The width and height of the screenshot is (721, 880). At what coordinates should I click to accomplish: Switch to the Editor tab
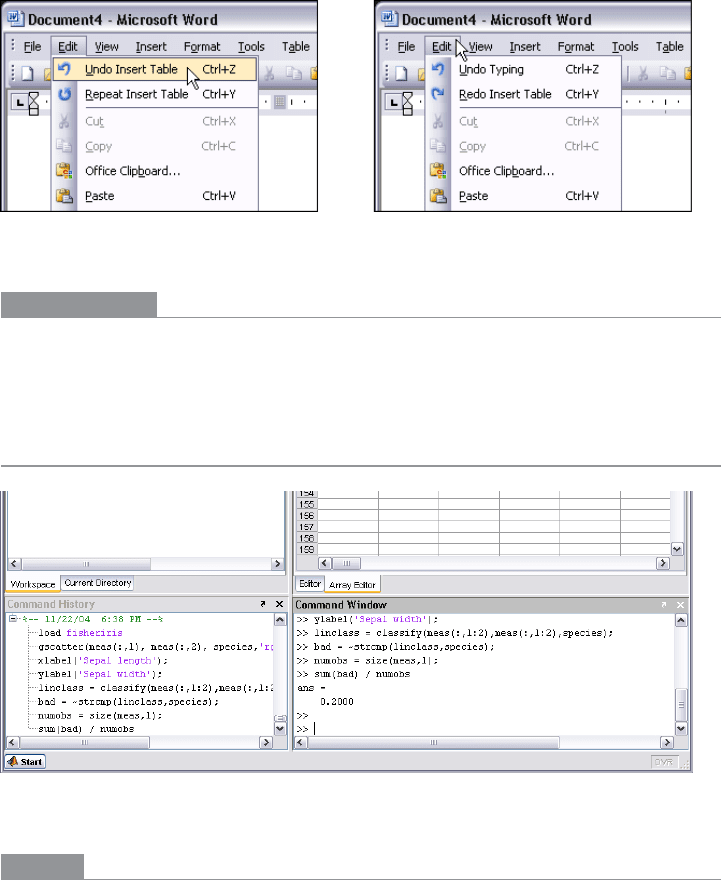pyautogui.click(x=310, y=584)
